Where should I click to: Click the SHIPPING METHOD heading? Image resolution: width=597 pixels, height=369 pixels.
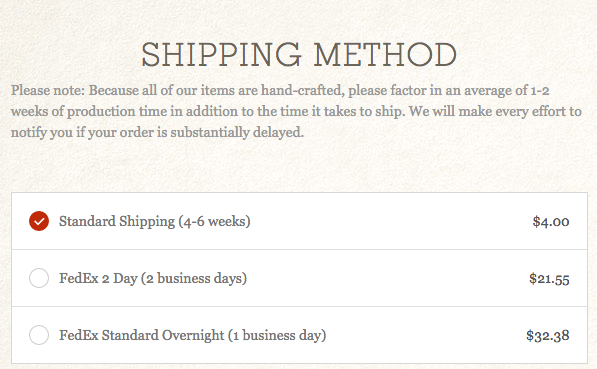pyautogui.click(x=299, y=55)
